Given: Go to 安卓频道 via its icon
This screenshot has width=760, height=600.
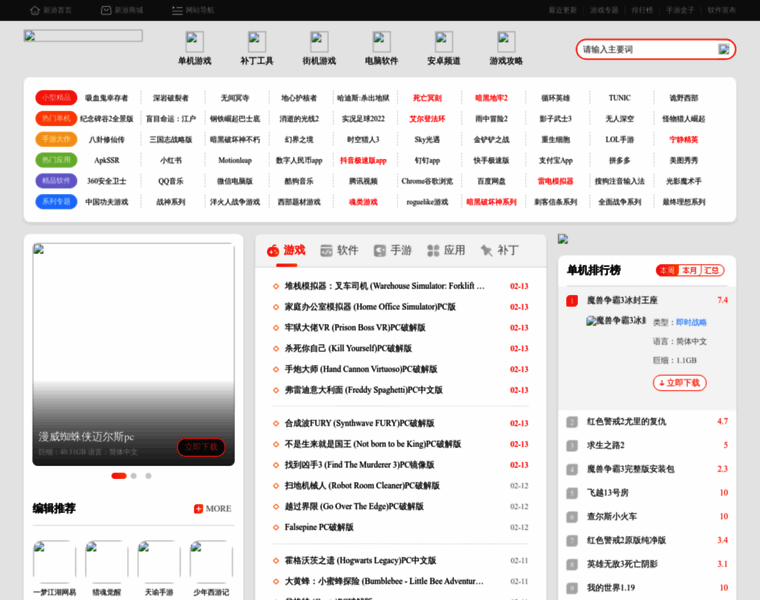Looking at the screenshot, I should coord(443,41).
